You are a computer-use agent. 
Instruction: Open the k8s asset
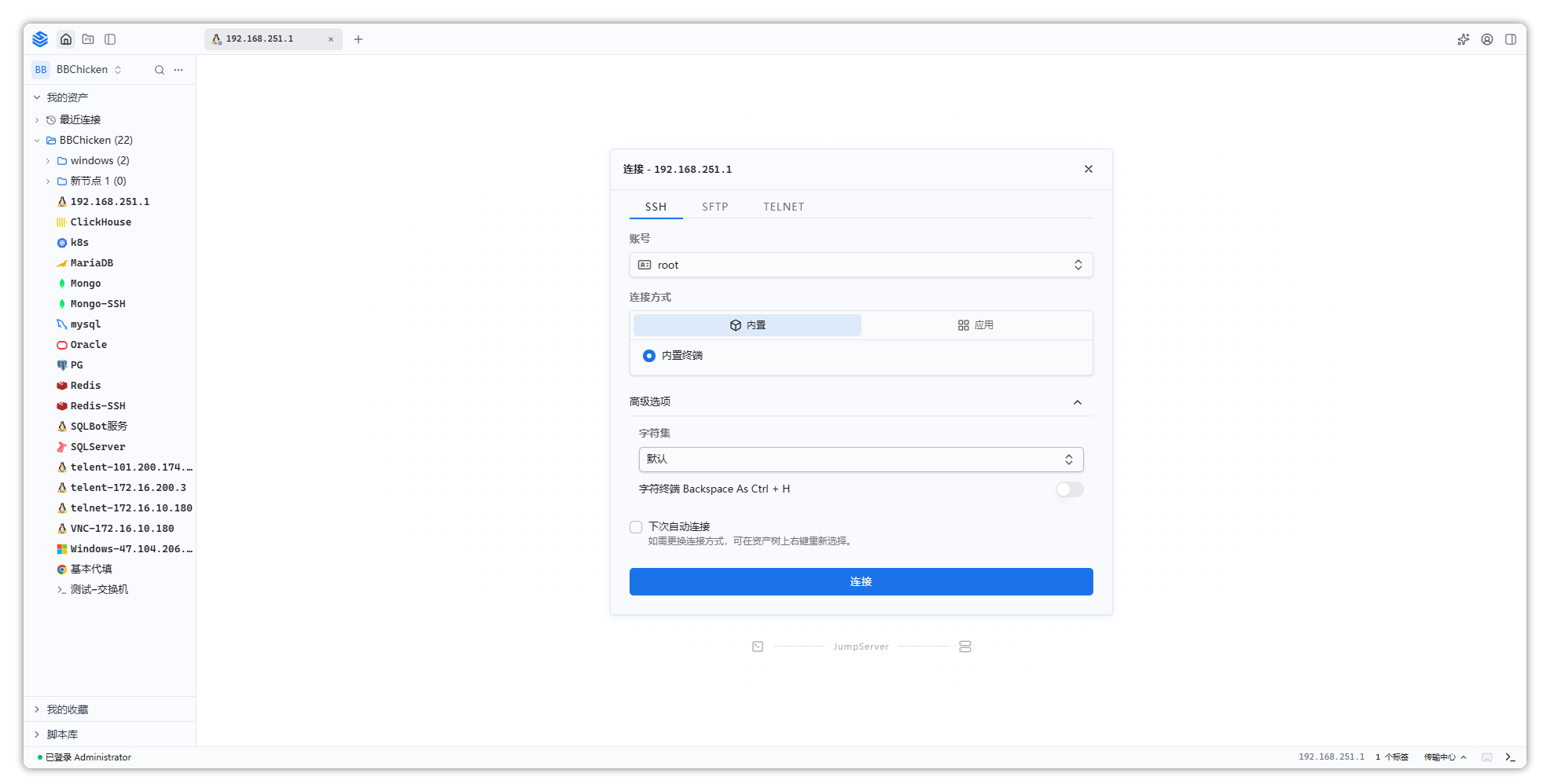[x=79, y=243]
